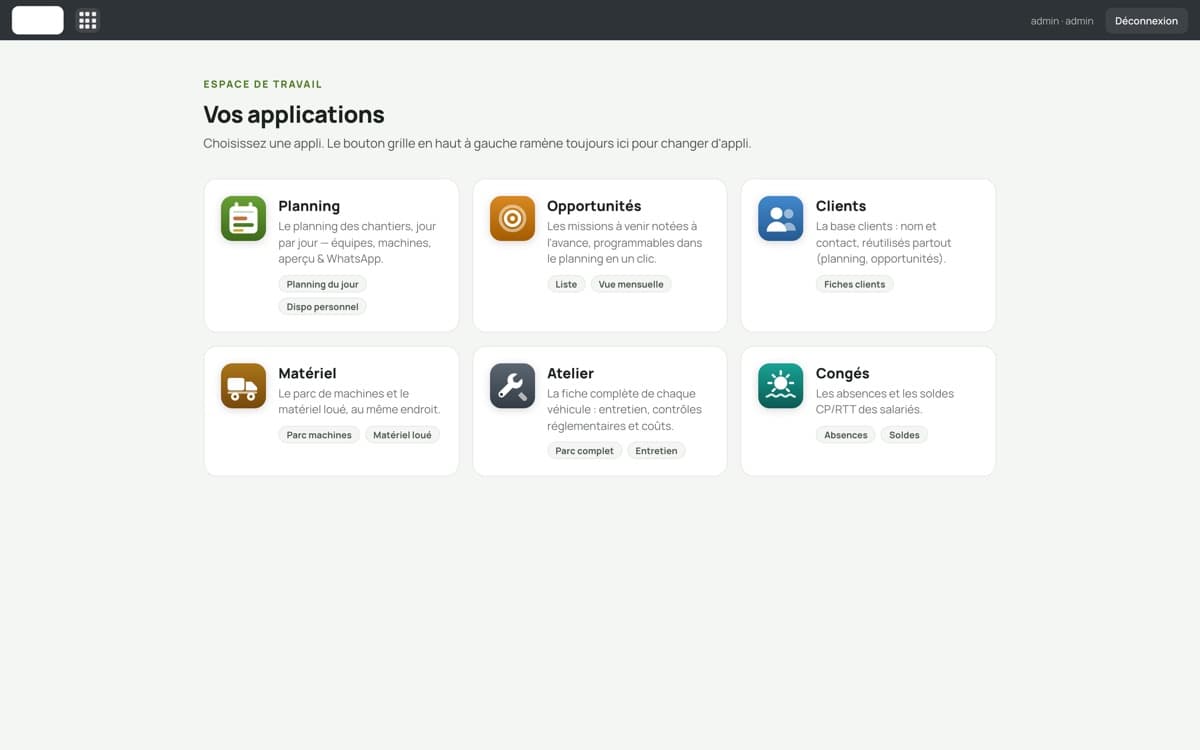Image resolution: width=1200 pixels, height=750 pixels.
Task: Click the white logo in the top bar
Action: [38, 20]
